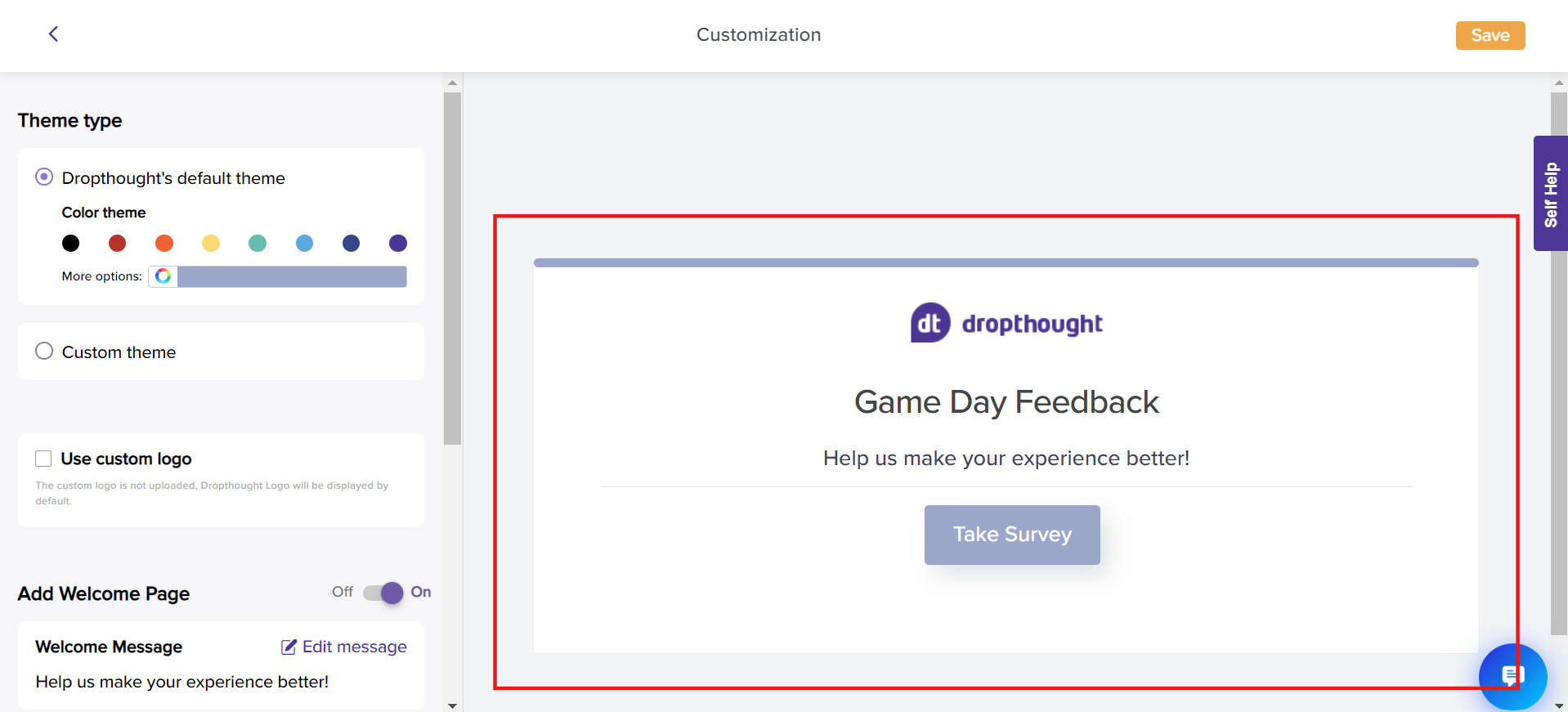
Task: Save the customization settings
Action: (x=1490, y=35)
